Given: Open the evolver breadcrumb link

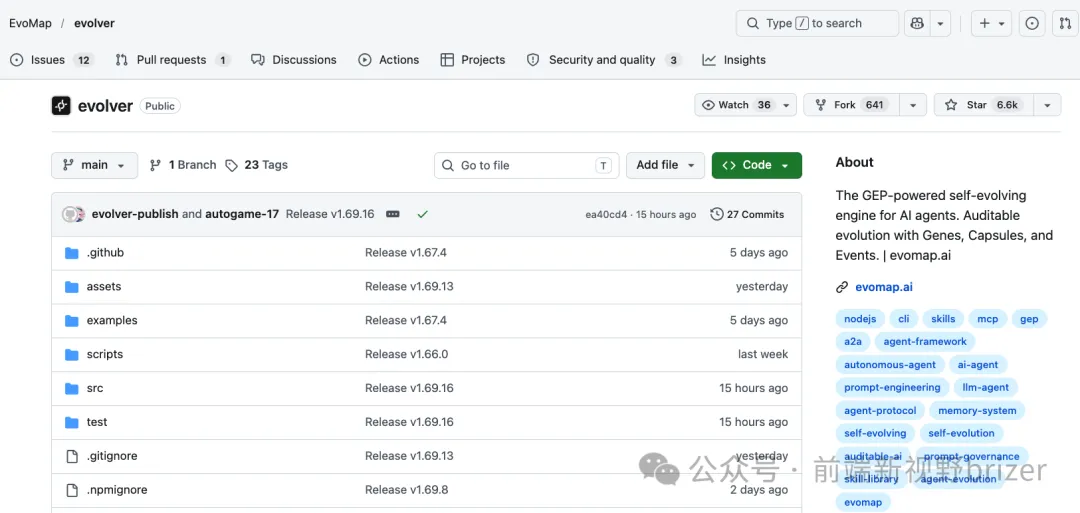Looking at the screenshot, I should [94, 23].
